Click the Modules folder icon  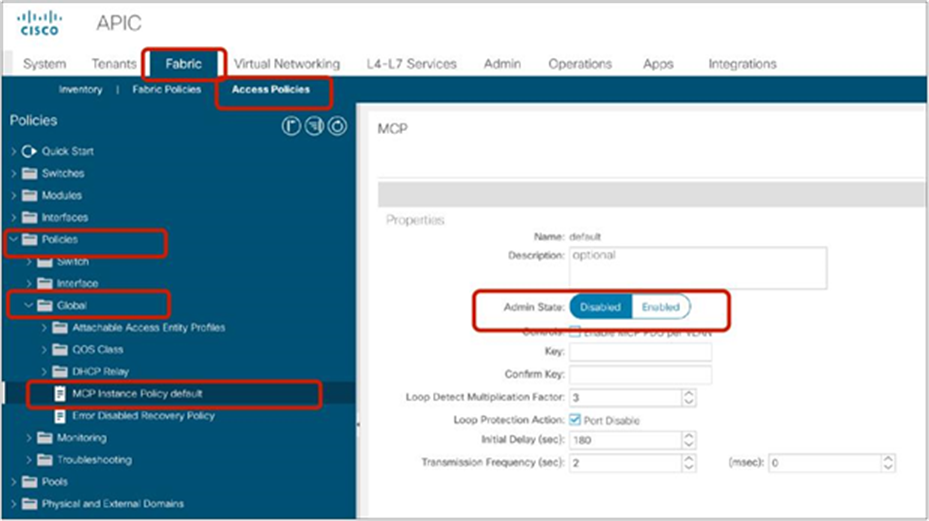coord(29,195)
